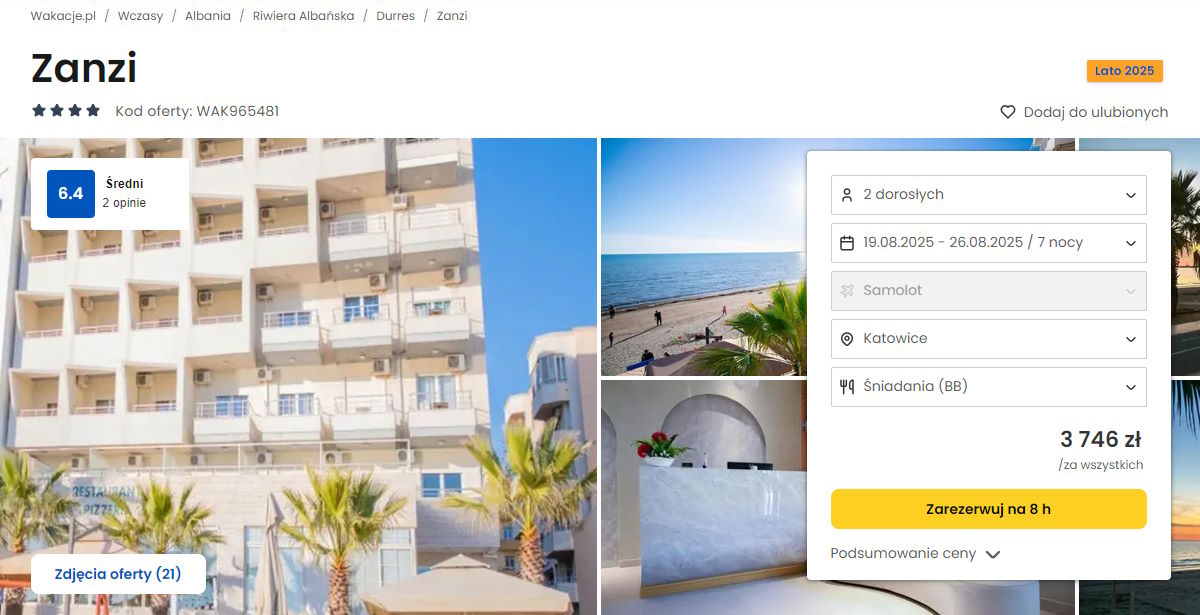Open the Albania breadcrumb link
1200x615 pixels.
[208, 16]
